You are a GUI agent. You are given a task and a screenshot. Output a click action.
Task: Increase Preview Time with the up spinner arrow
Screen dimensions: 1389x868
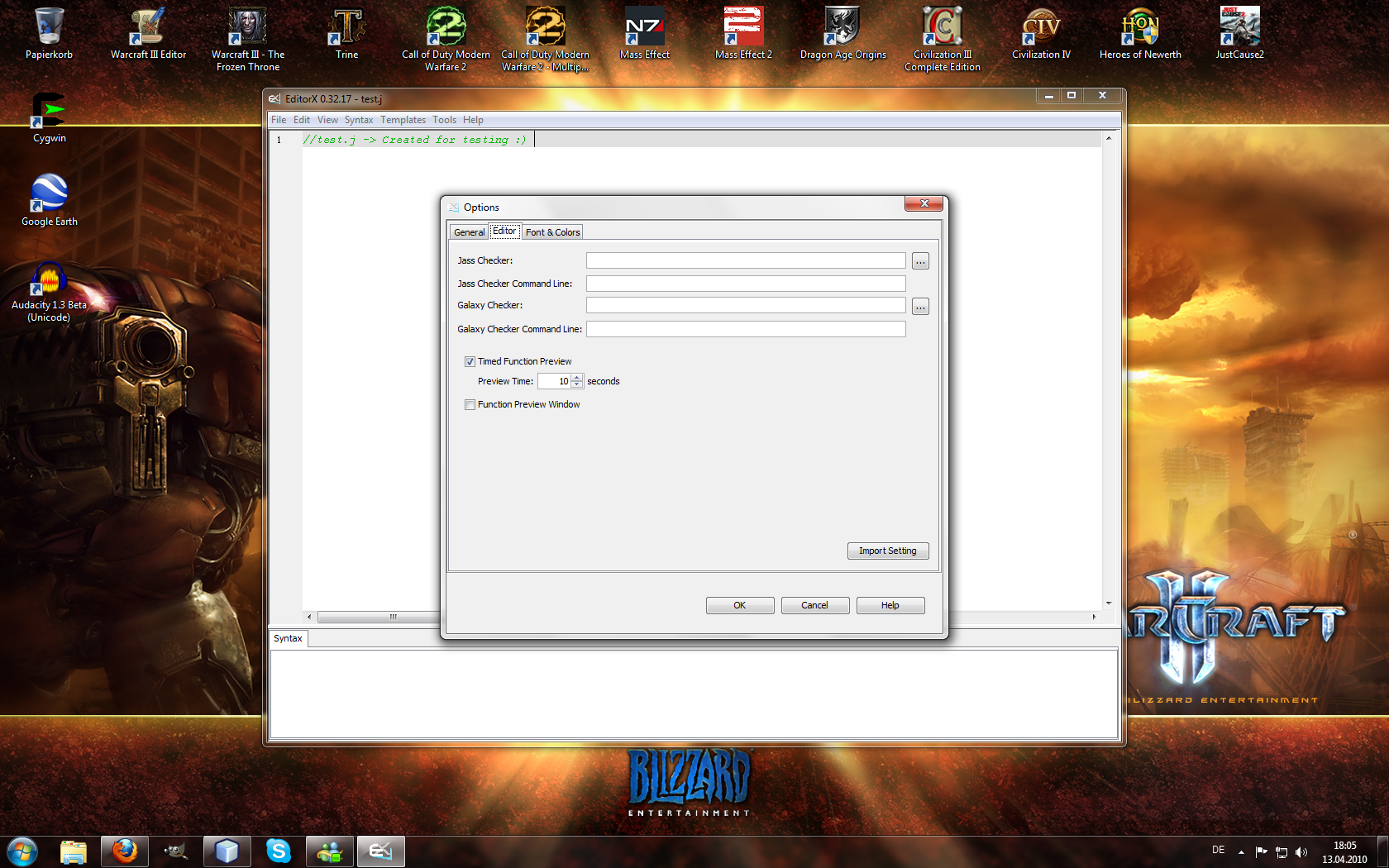click(577, 378)
